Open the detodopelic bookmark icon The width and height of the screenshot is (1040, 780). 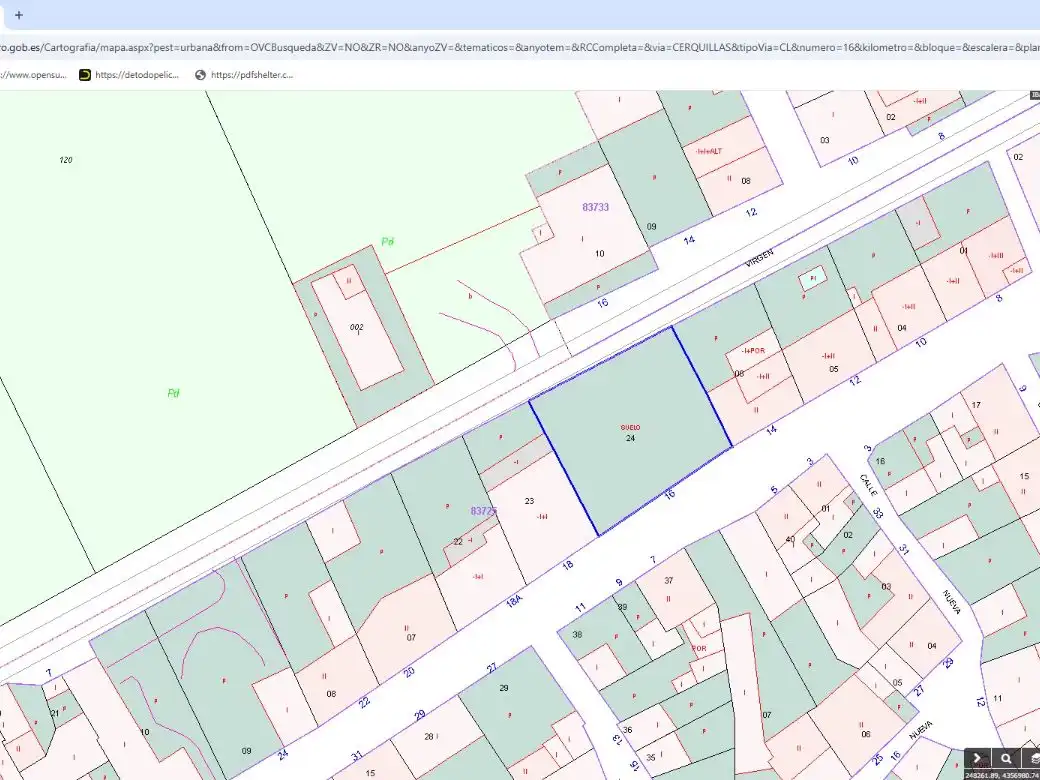[85, 75]
